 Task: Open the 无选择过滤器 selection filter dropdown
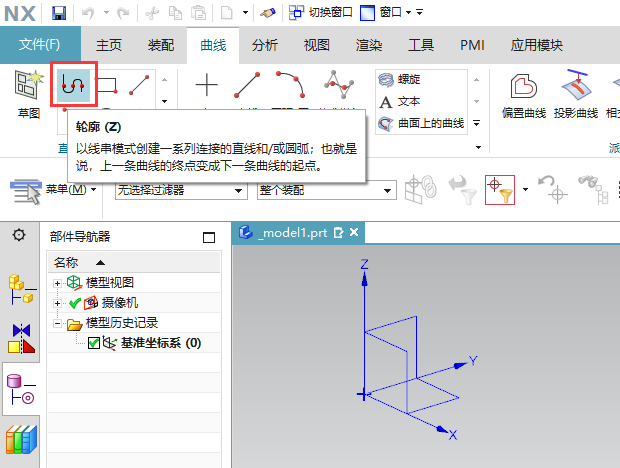point(181,191)
